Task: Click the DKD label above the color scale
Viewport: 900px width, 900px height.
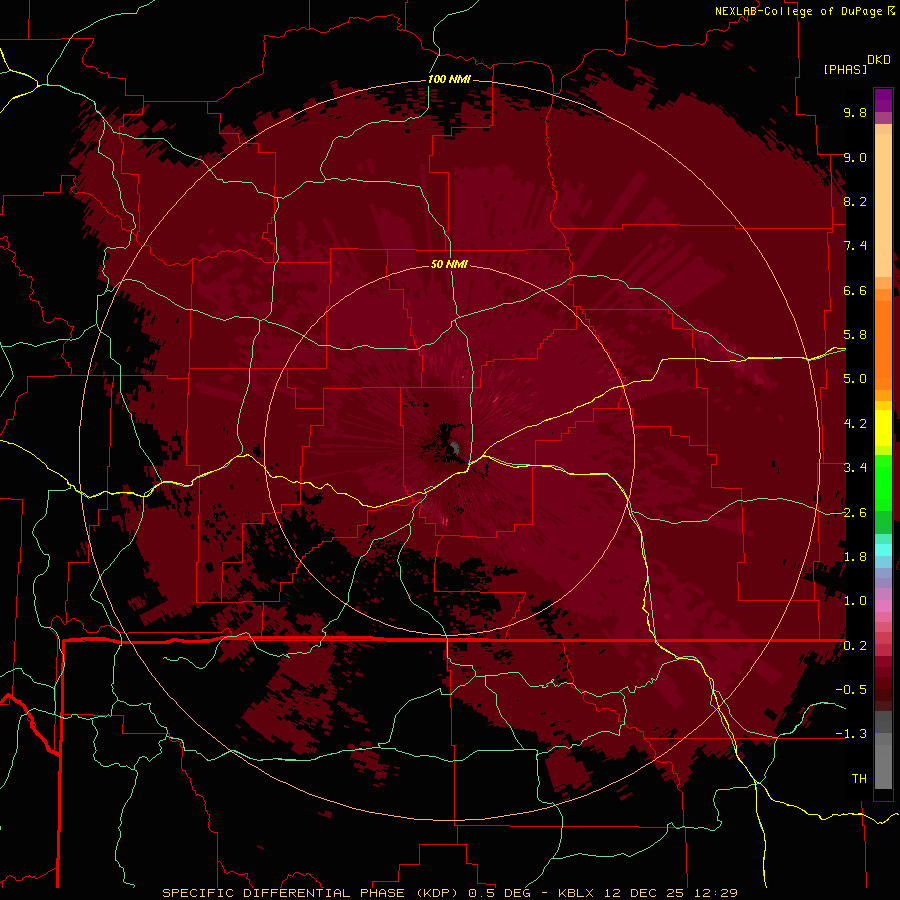Action: coord(879,60)
